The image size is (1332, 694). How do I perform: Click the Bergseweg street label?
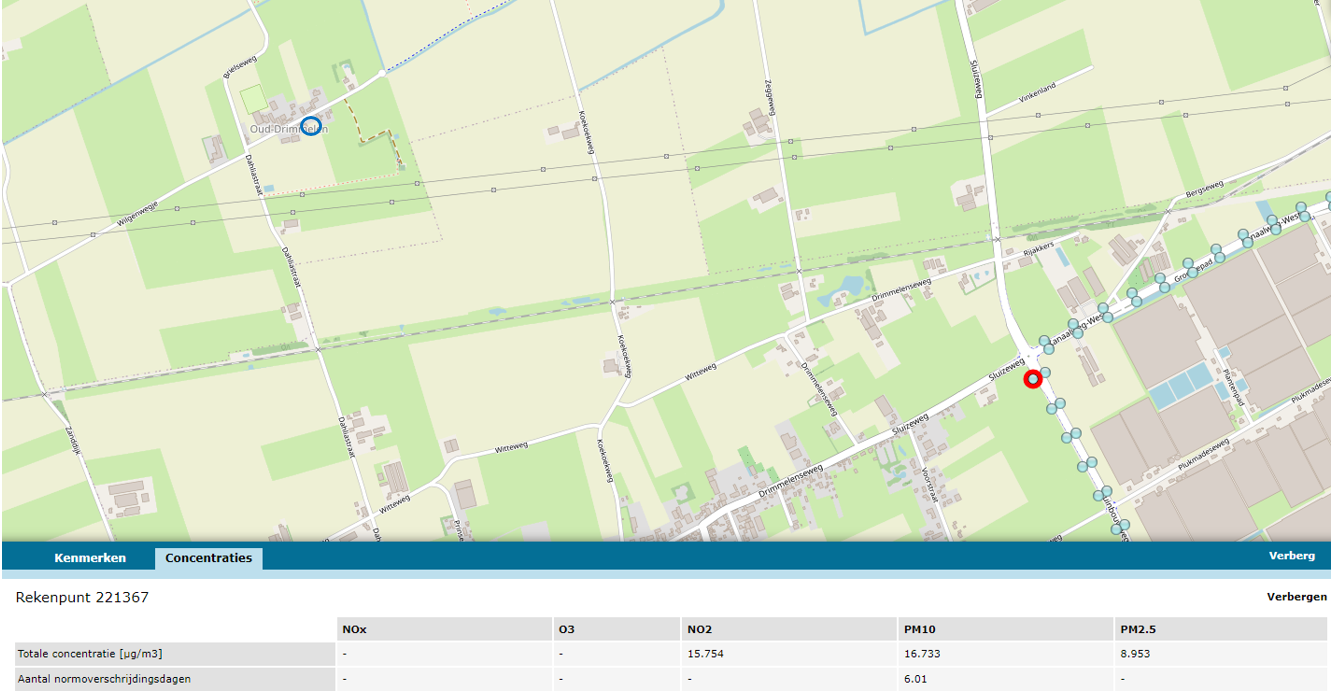pos(1204,188)
